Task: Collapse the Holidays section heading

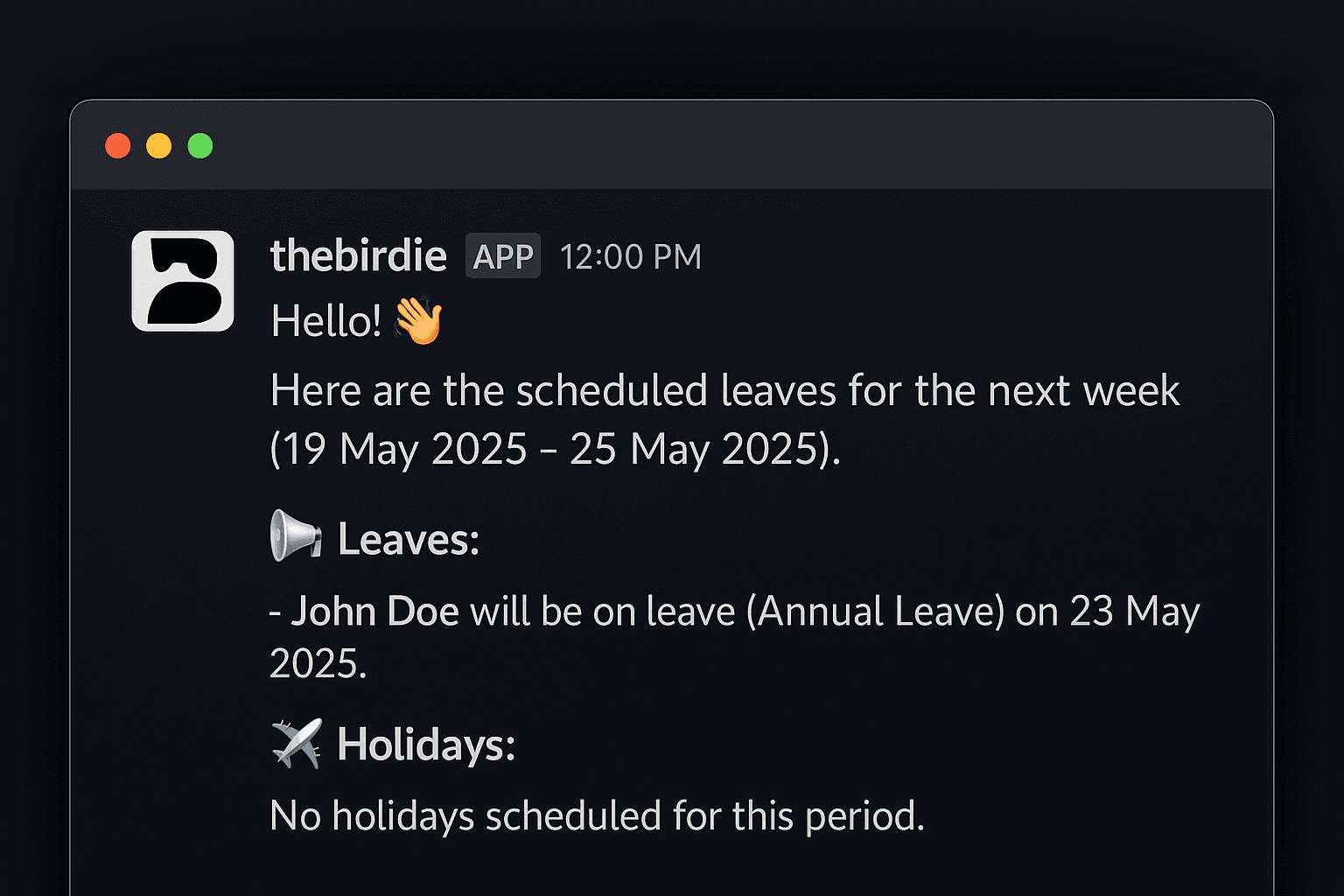Action: (426, 744)
